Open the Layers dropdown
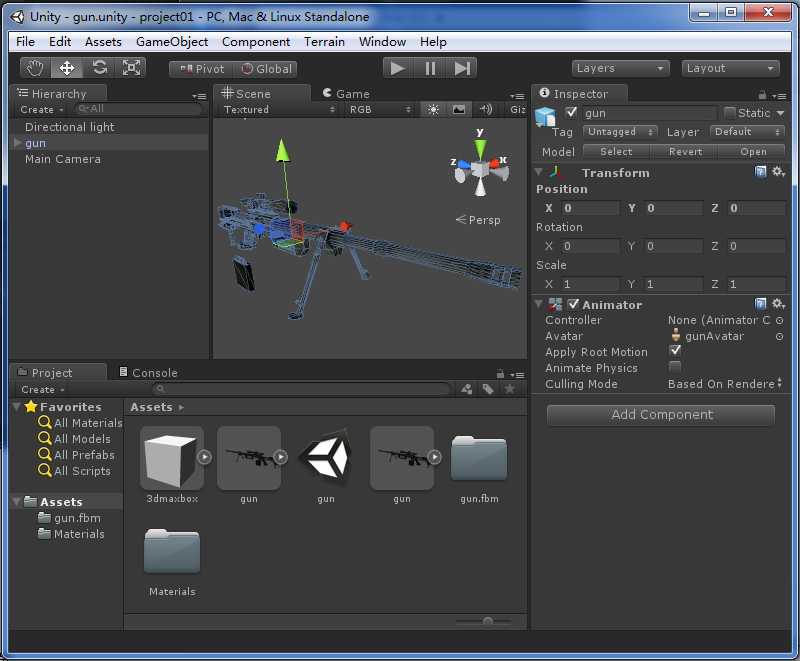The height and width of the screenshot is (661, 800). point(619,68)
